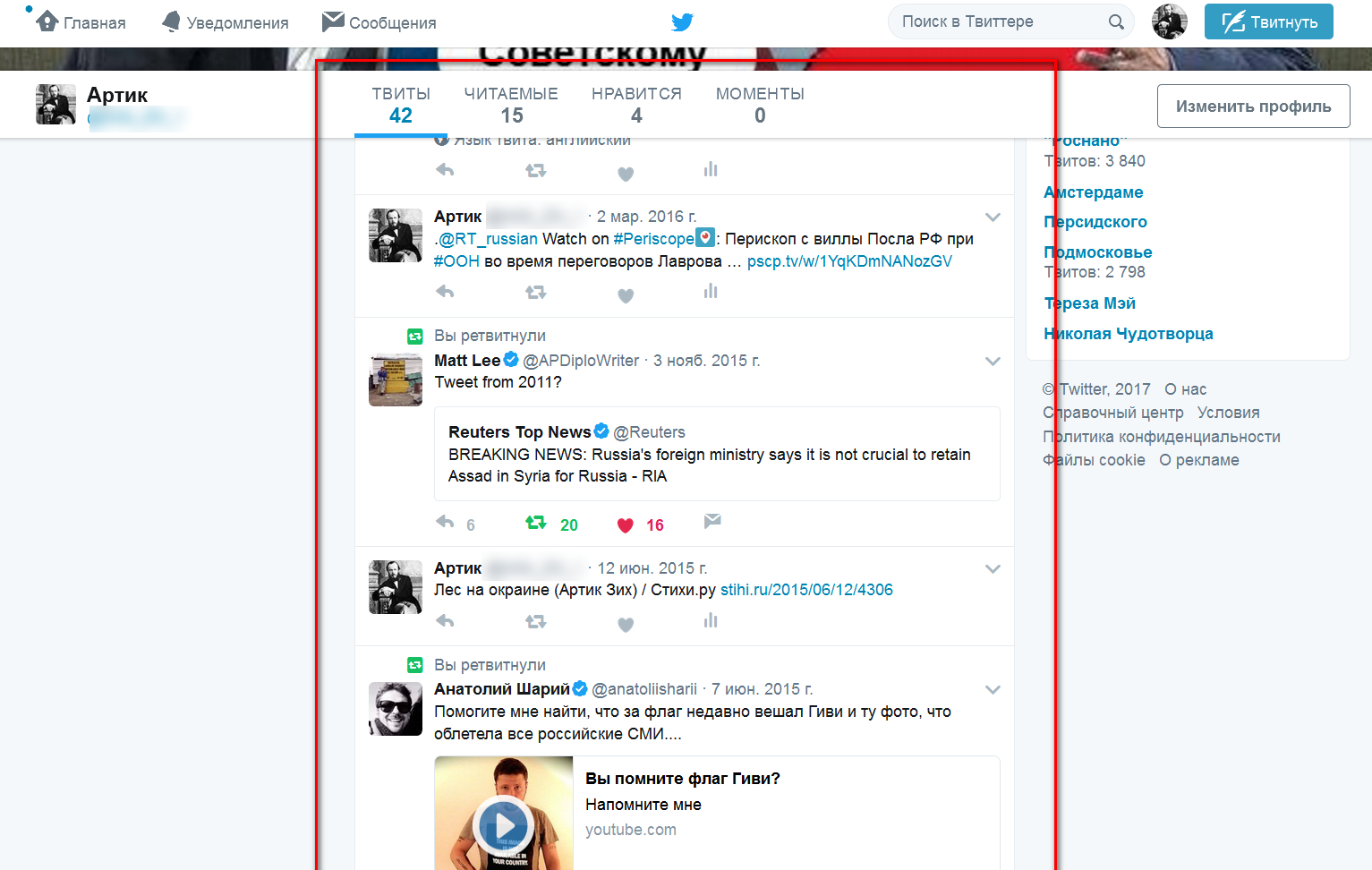Open trend Подмосковье
1372x870 pixels.
tap(1098, 252)
